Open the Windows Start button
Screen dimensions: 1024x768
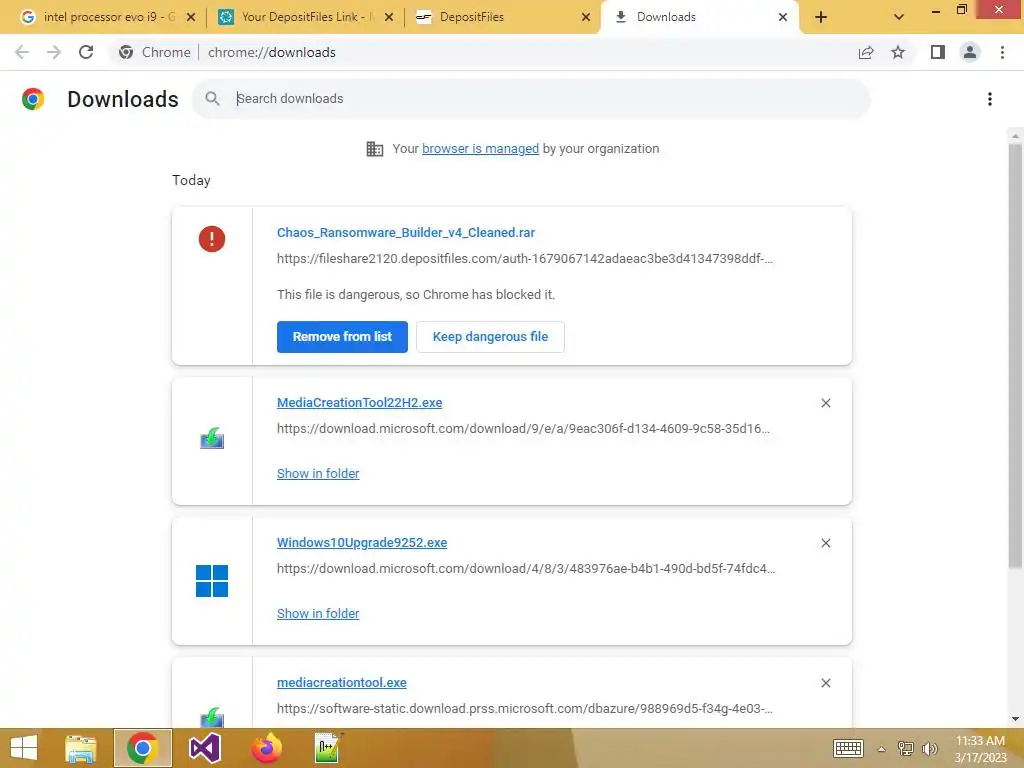[24, 748]
